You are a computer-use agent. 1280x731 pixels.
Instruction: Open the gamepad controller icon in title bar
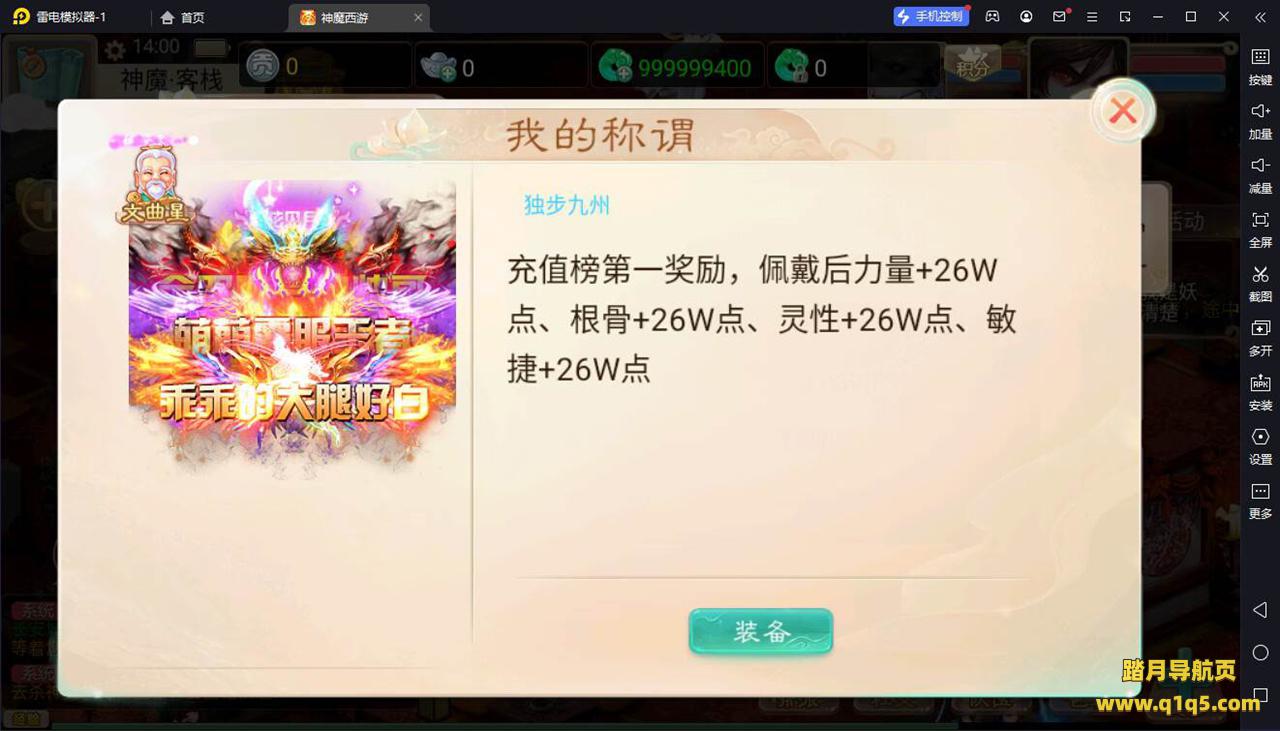pos(992,17)
